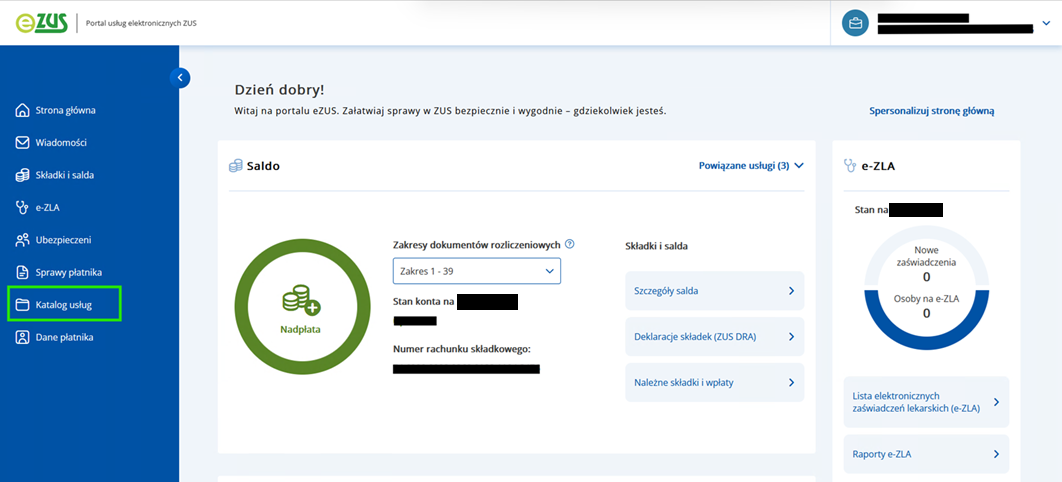Open Szczegóły salda
The width and height of the screenshot is (1062, 482).
[x=714, y=291]
